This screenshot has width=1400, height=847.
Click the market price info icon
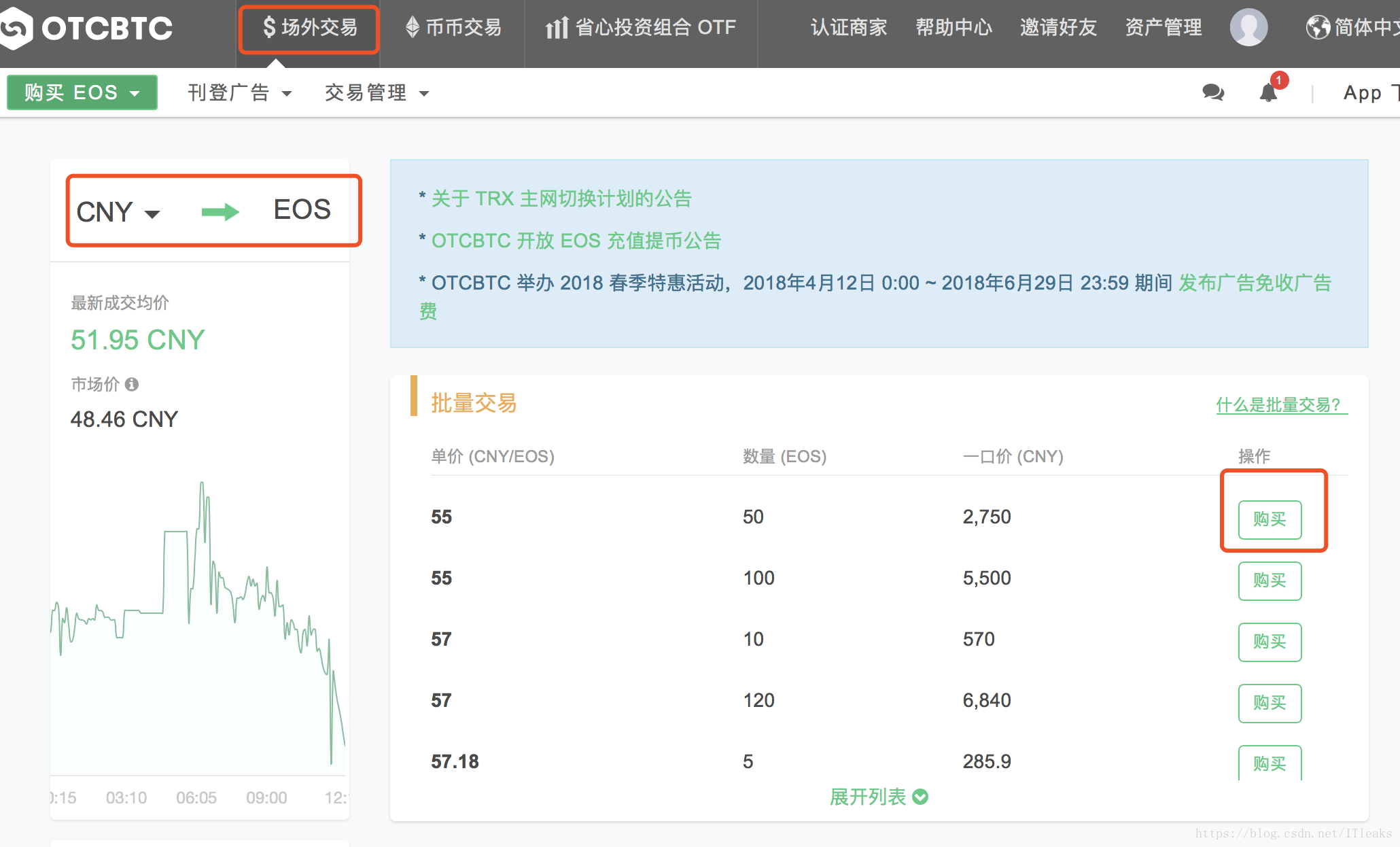(132, 385)
